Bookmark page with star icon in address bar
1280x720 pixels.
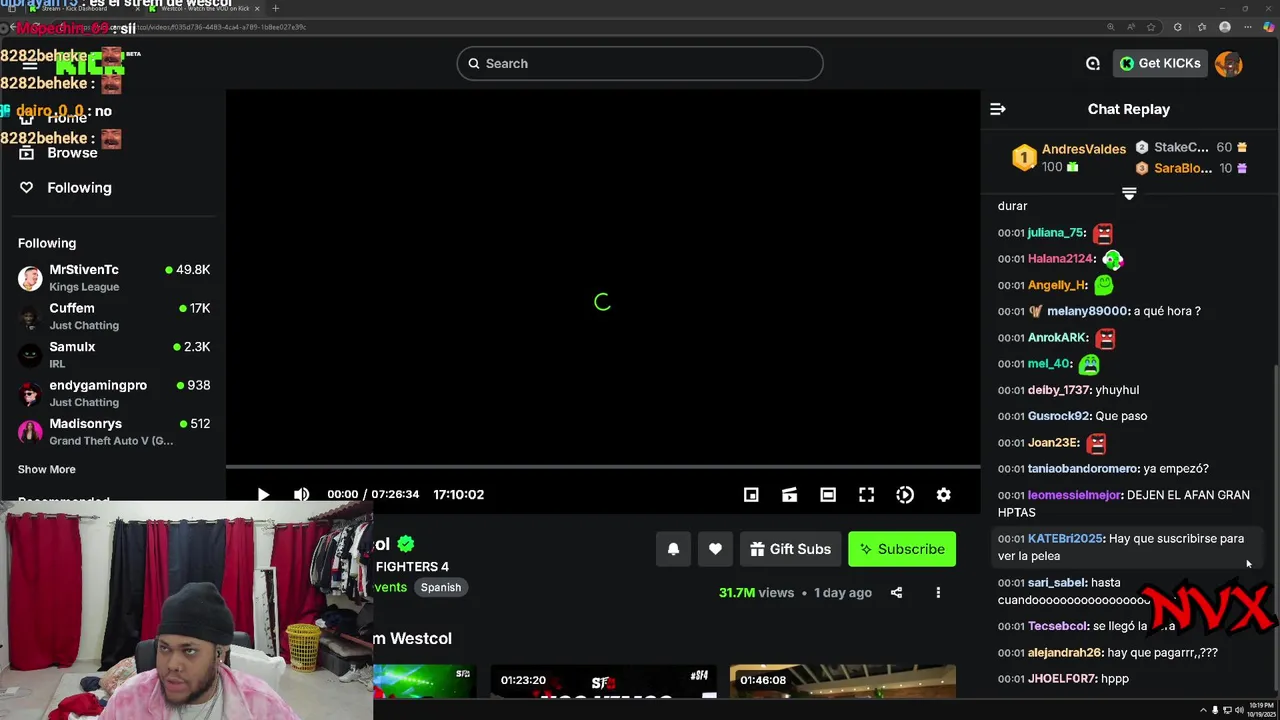(1151, 27)
